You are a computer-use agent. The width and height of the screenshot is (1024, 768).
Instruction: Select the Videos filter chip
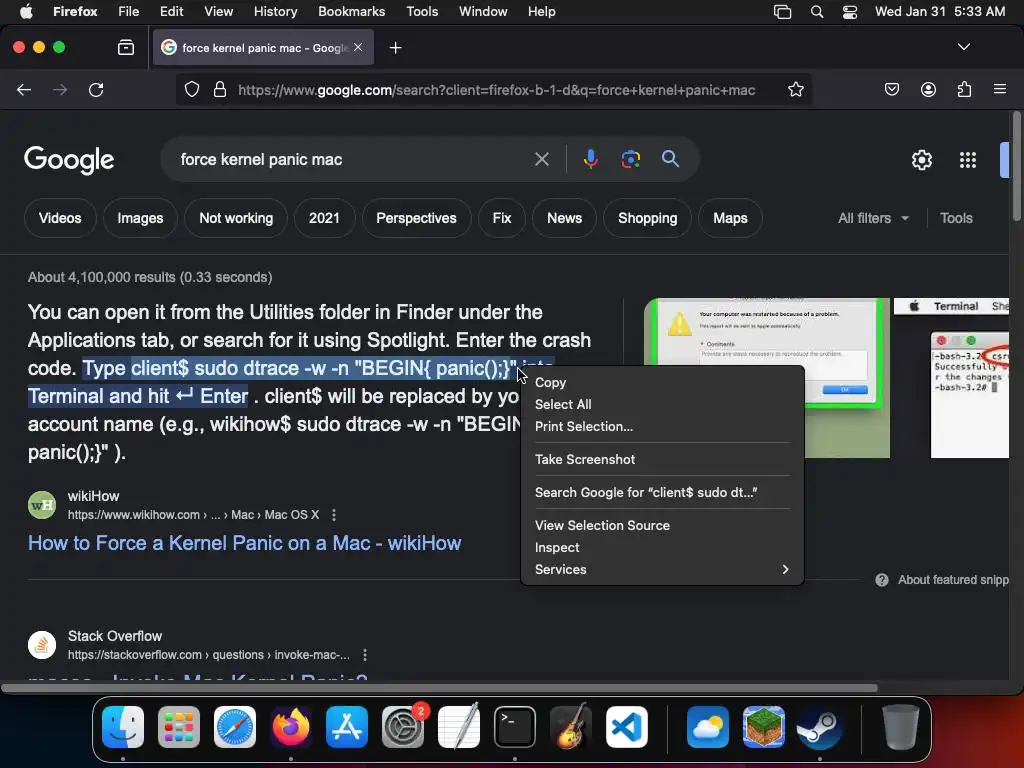(x=60, y=218)
